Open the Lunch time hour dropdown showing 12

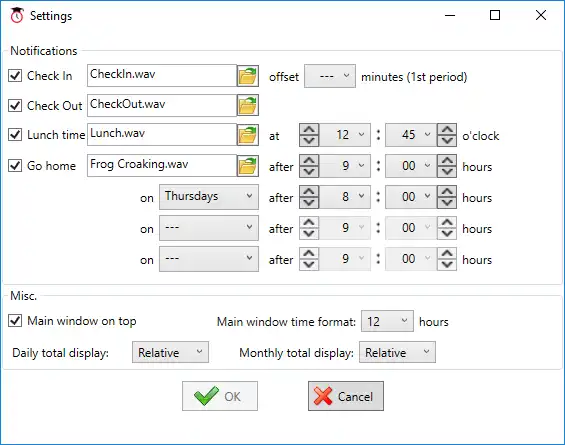coord(345,135)
